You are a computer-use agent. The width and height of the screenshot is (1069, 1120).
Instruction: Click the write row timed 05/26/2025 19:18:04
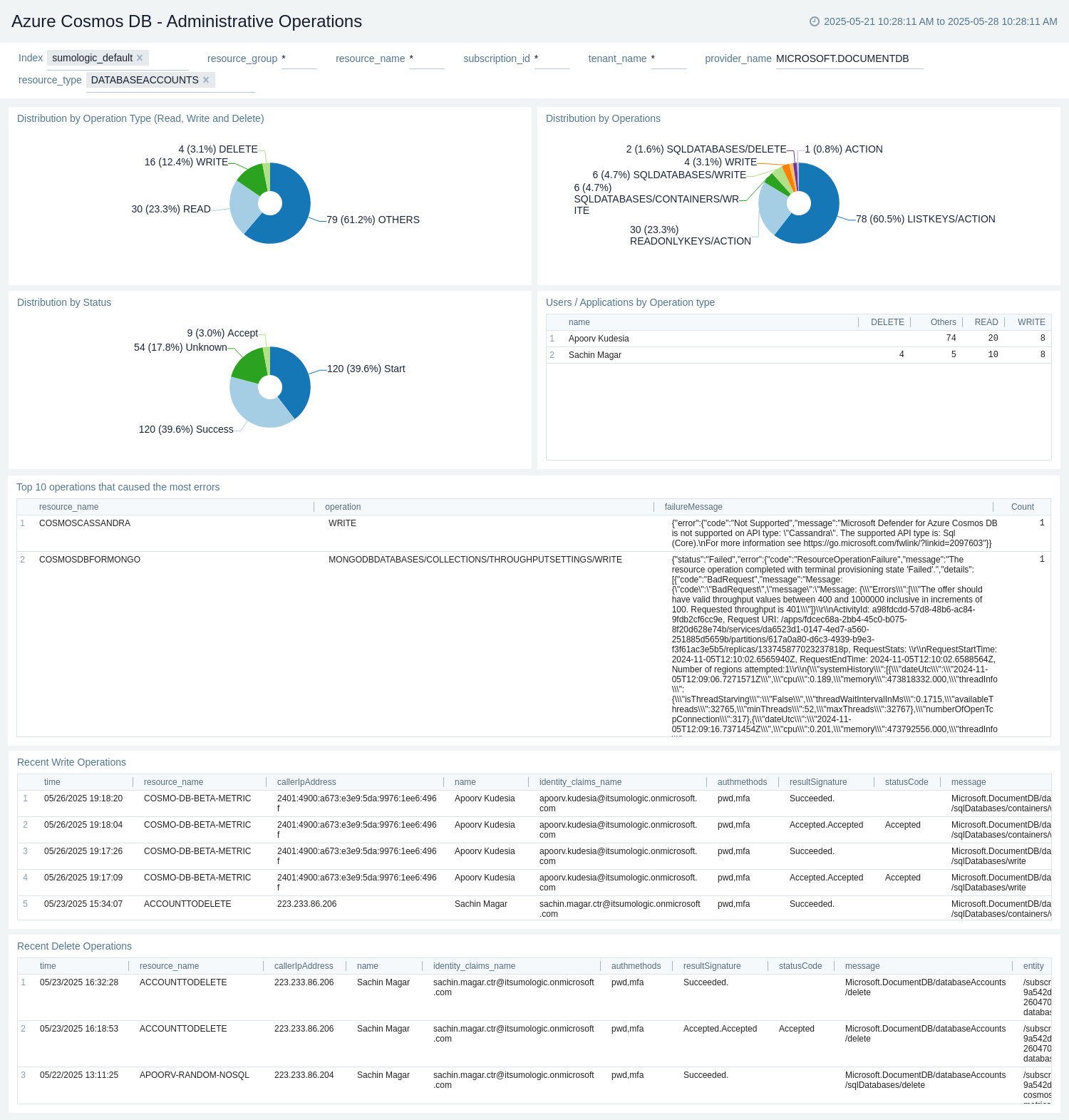(534, 830)
